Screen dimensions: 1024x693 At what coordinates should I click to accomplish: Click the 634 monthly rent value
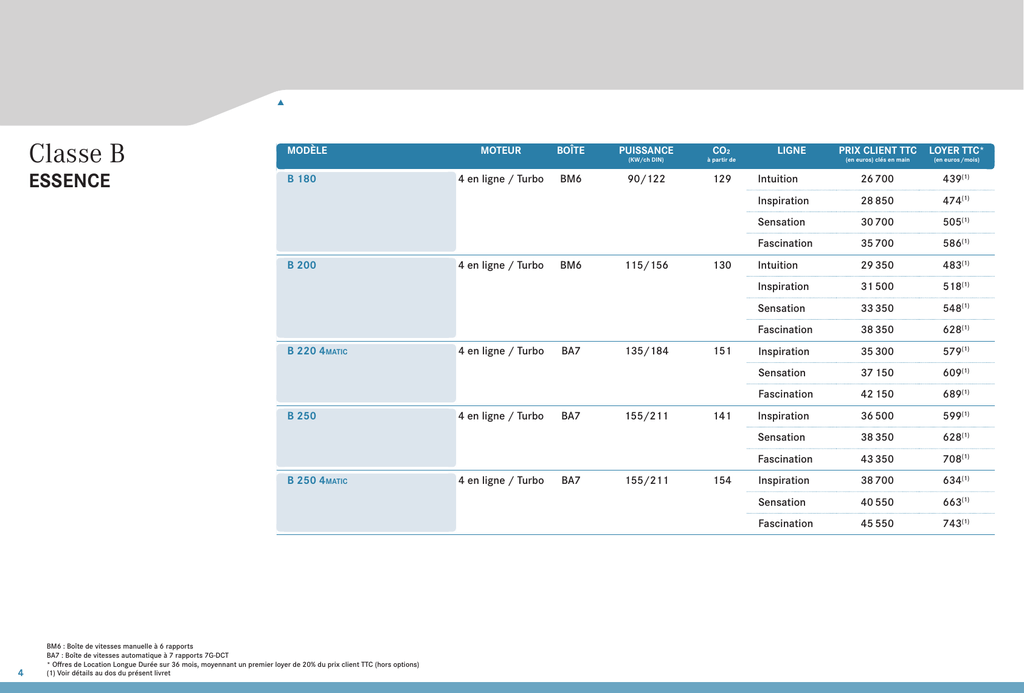click(955, 481)
